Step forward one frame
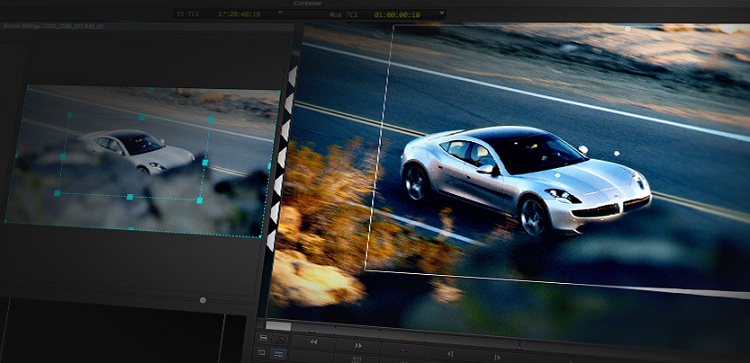Image resolution: width=750 pixels, height=363 pixels. click(497, 357)
